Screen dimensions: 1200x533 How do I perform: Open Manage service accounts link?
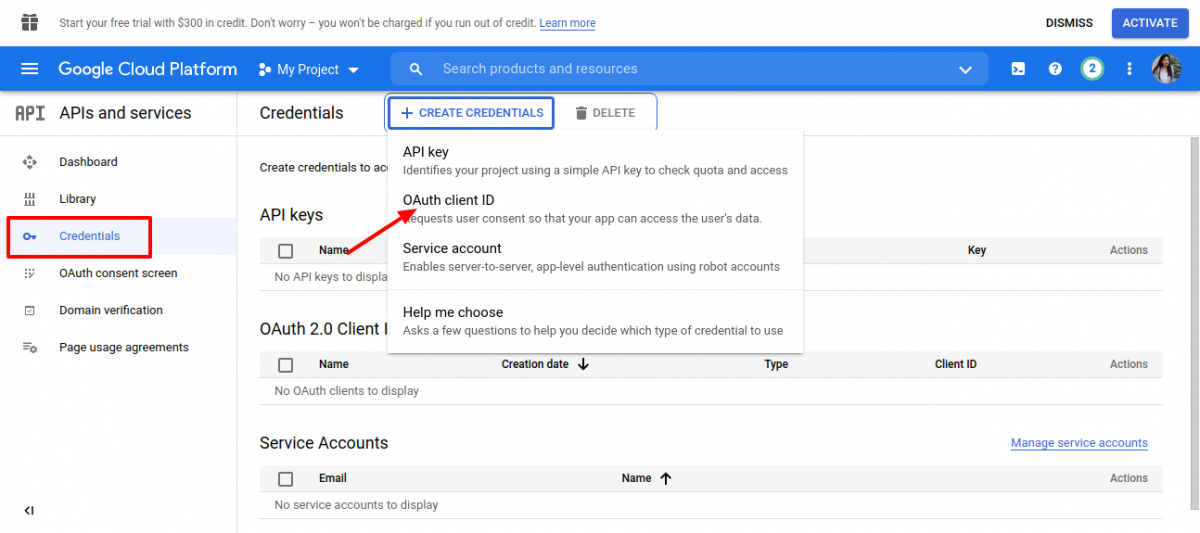click(x=1079, y=443)
